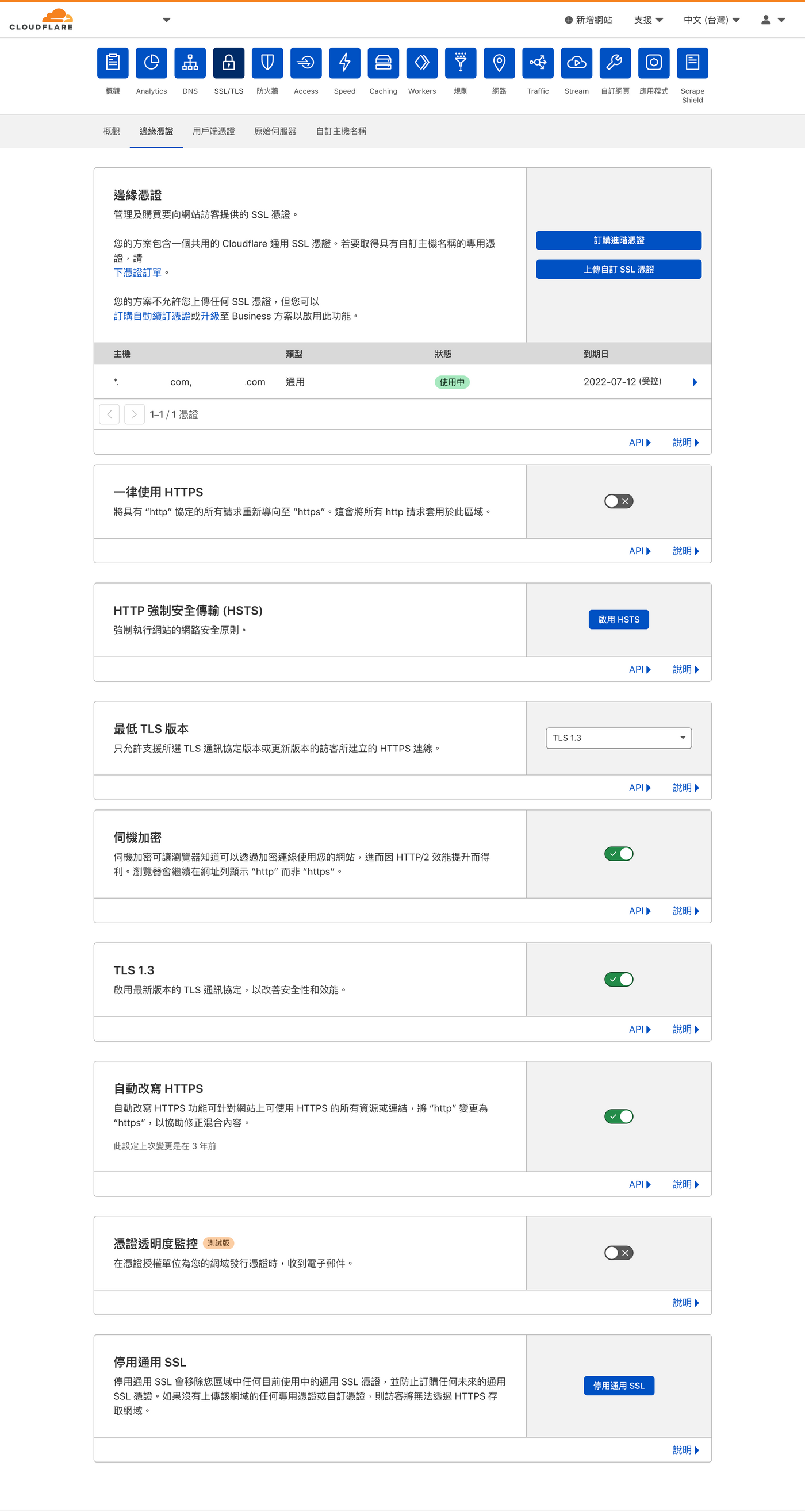Screen dimensions: 805x1512
Task: Click the 訂購進階憑證 button
Action: click(x=619, y=241)
